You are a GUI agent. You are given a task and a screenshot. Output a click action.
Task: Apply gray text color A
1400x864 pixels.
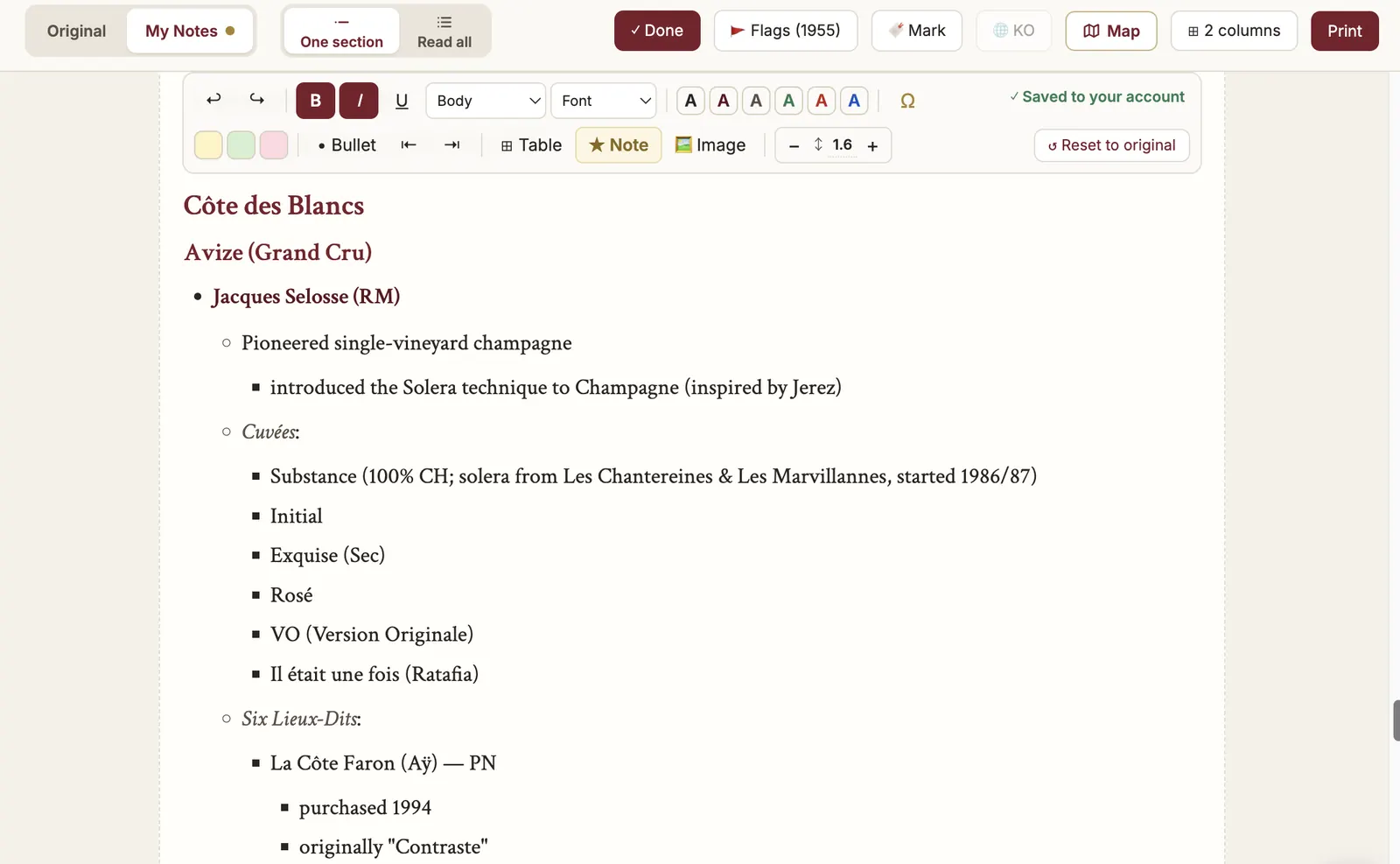tap(756, 101)
